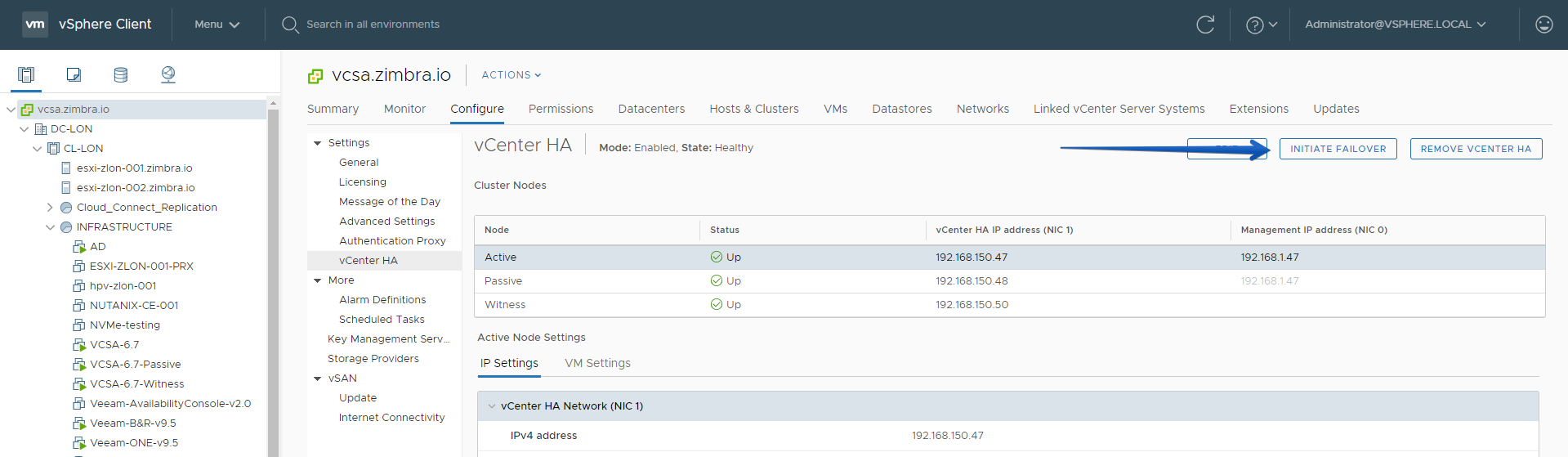This screenshot has width=1568, height=457.
Task: Click the INFRASTRUCTURE resource pool icon
Action: click(66, 227)
